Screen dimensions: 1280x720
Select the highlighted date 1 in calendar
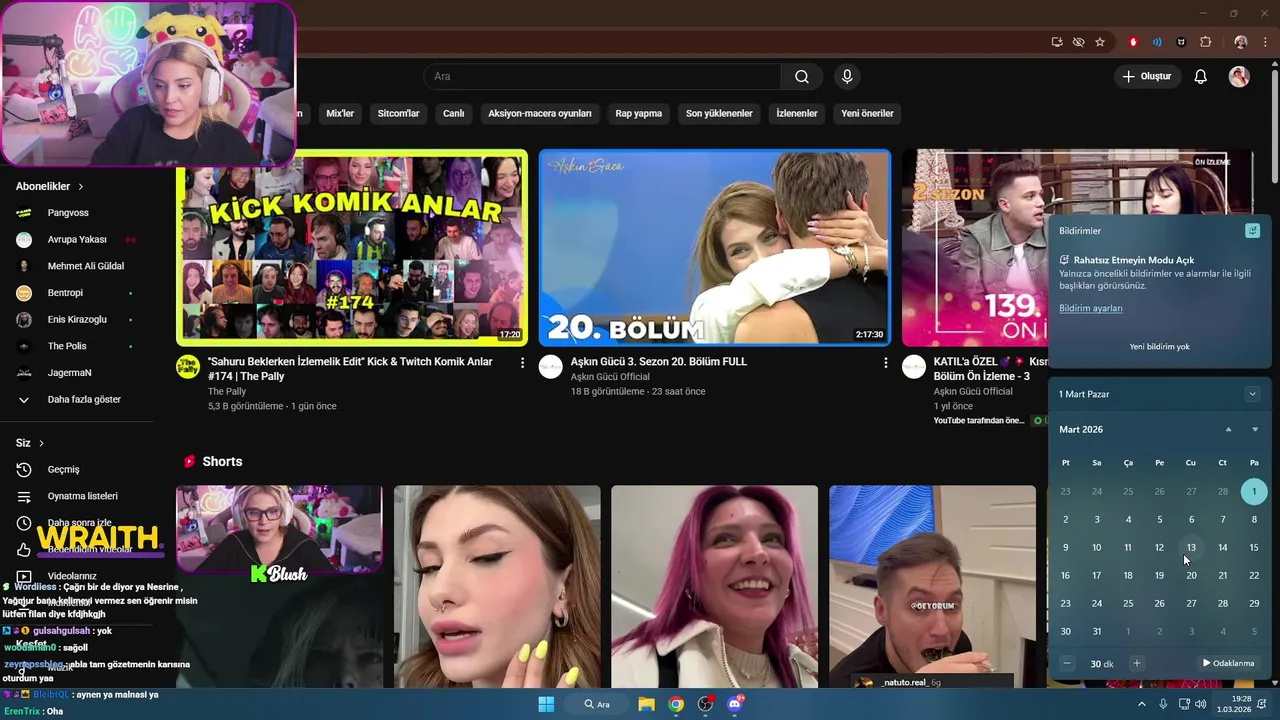point(1254,492)
